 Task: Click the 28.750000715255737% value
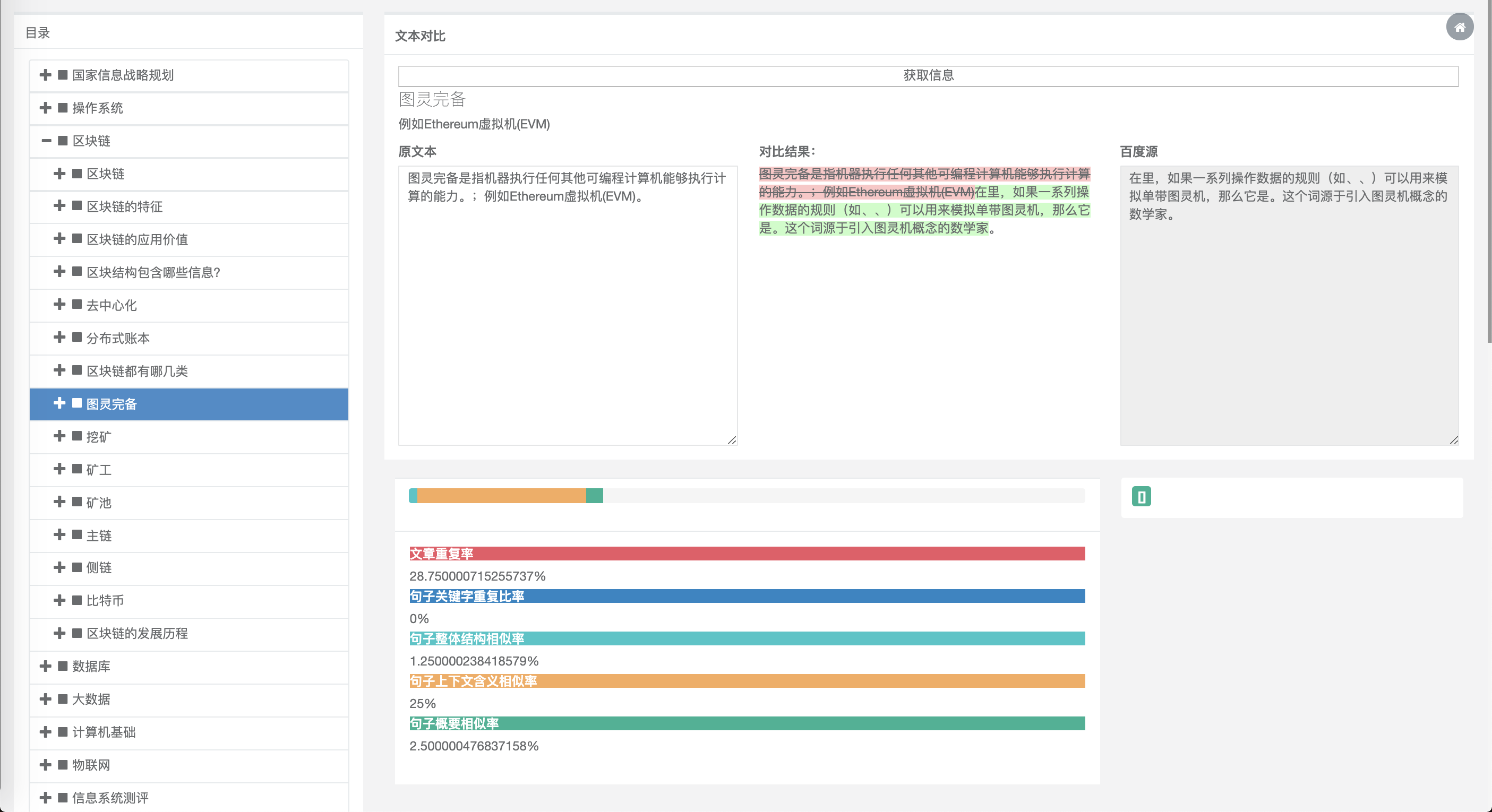click(x=477, y=576)
